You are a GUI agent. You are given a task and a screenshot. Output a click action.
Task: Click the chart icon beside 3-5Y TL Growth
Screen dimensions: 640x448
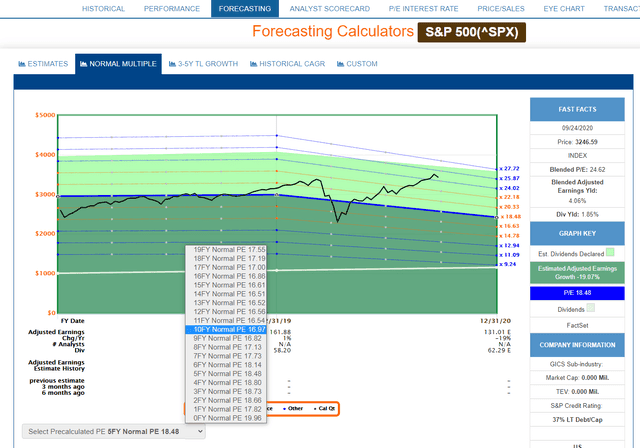pyautogui.click(x=172, y=64)
